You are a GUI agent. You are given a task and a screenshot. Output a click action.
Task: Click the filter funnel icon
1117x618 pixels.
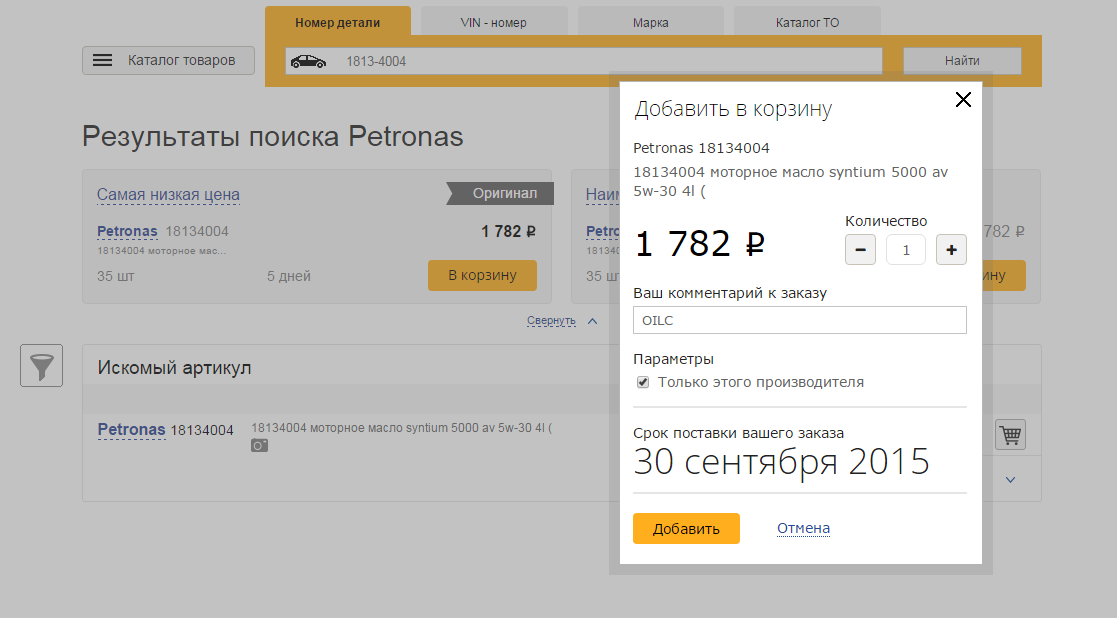41,365
